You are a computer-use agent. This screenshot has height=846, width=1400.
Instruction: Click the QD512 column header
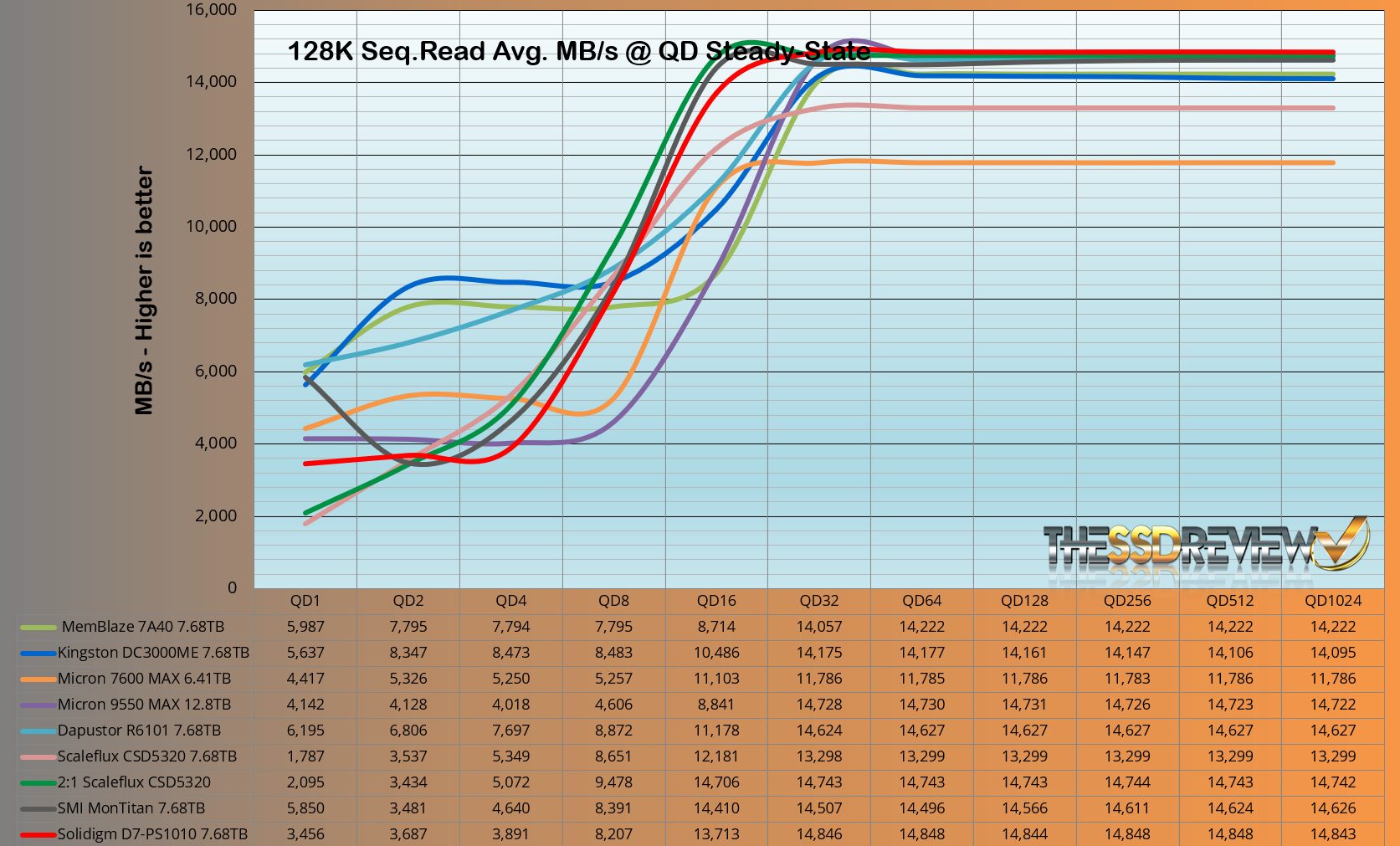coord(1230,601)
